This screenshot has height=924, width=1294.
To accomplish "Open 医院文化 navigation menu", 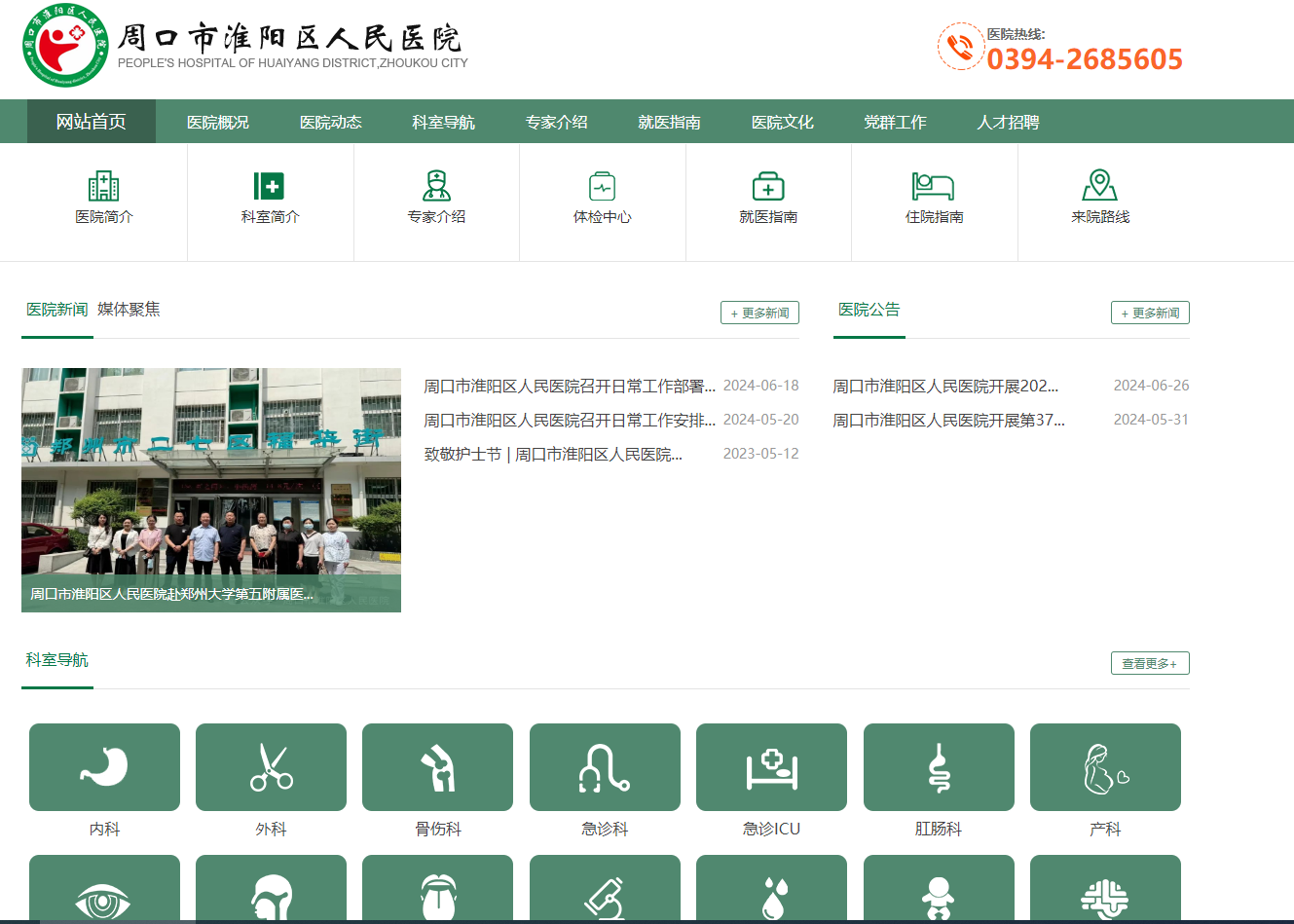I will pos(782,122).
